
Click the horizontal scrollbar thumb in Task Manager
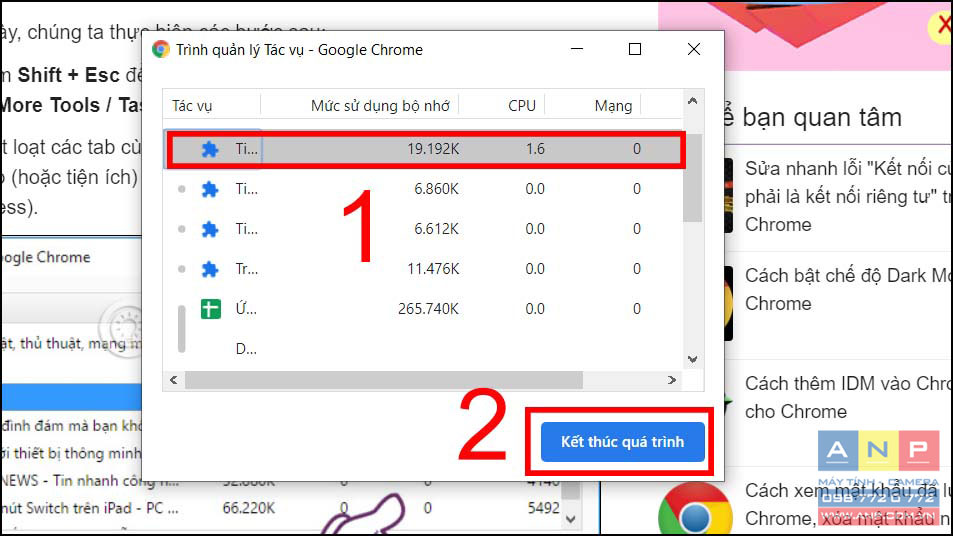[x=384, y=380]
